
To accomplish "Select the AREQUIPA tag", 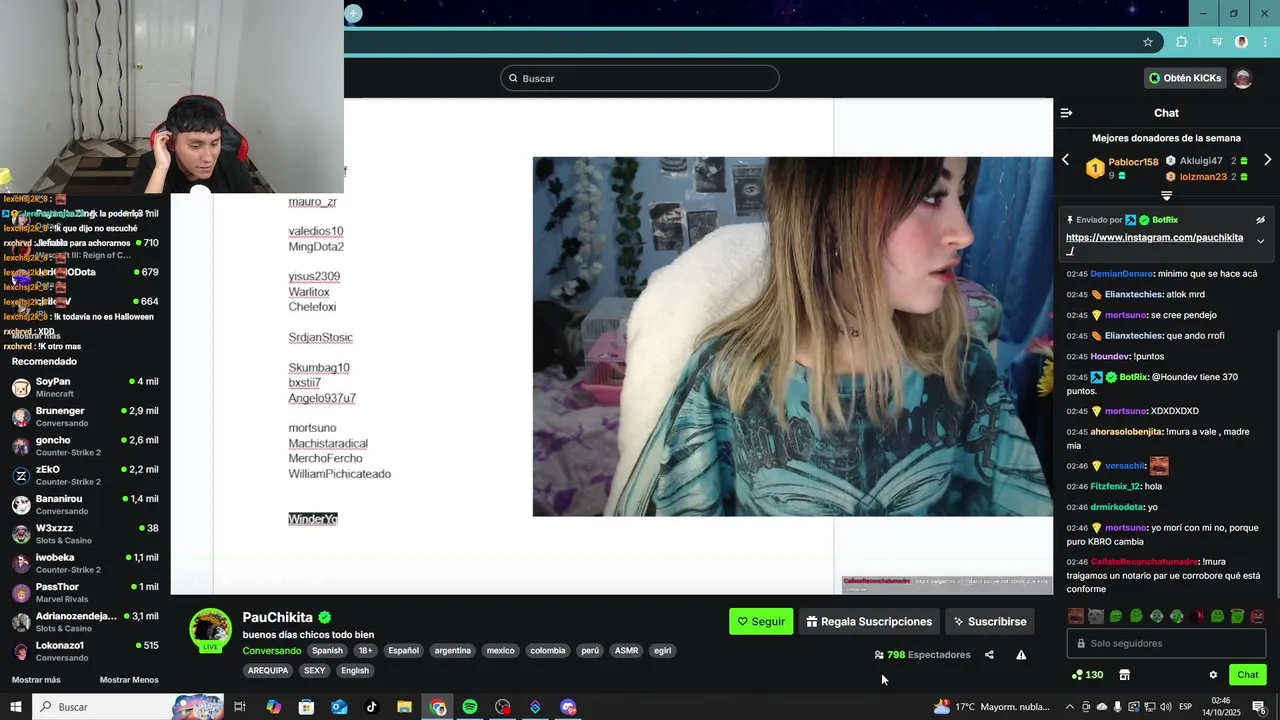I will (267, 671).
